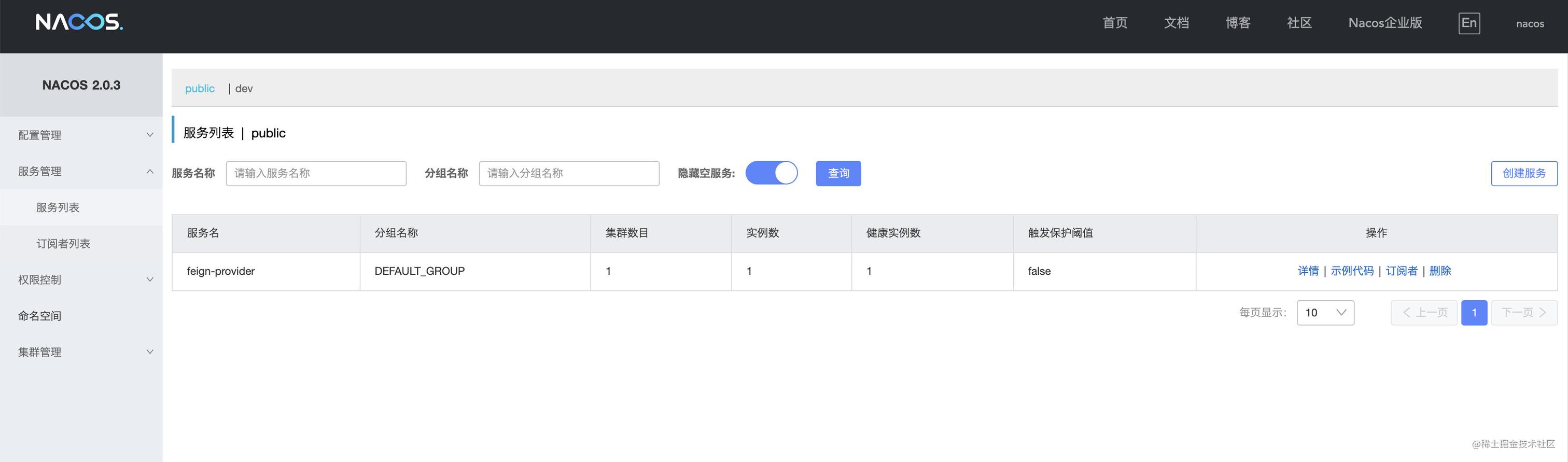The height and width of the screenshot is (462, 1568).
Task: Click the 查询 button
Action: tap(838, 174)
